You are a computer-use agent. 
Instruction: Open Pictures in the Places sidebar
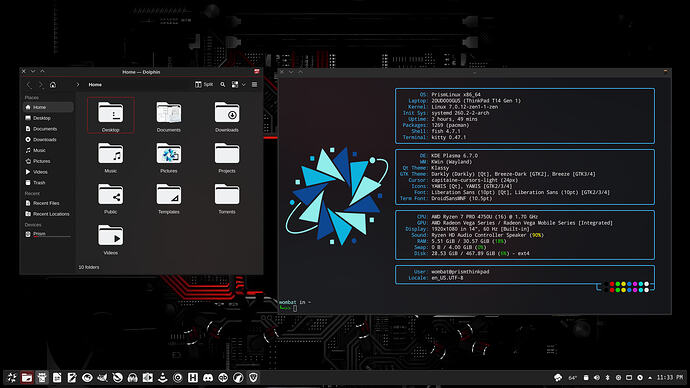pyautogui.click(x=48, y=161)
